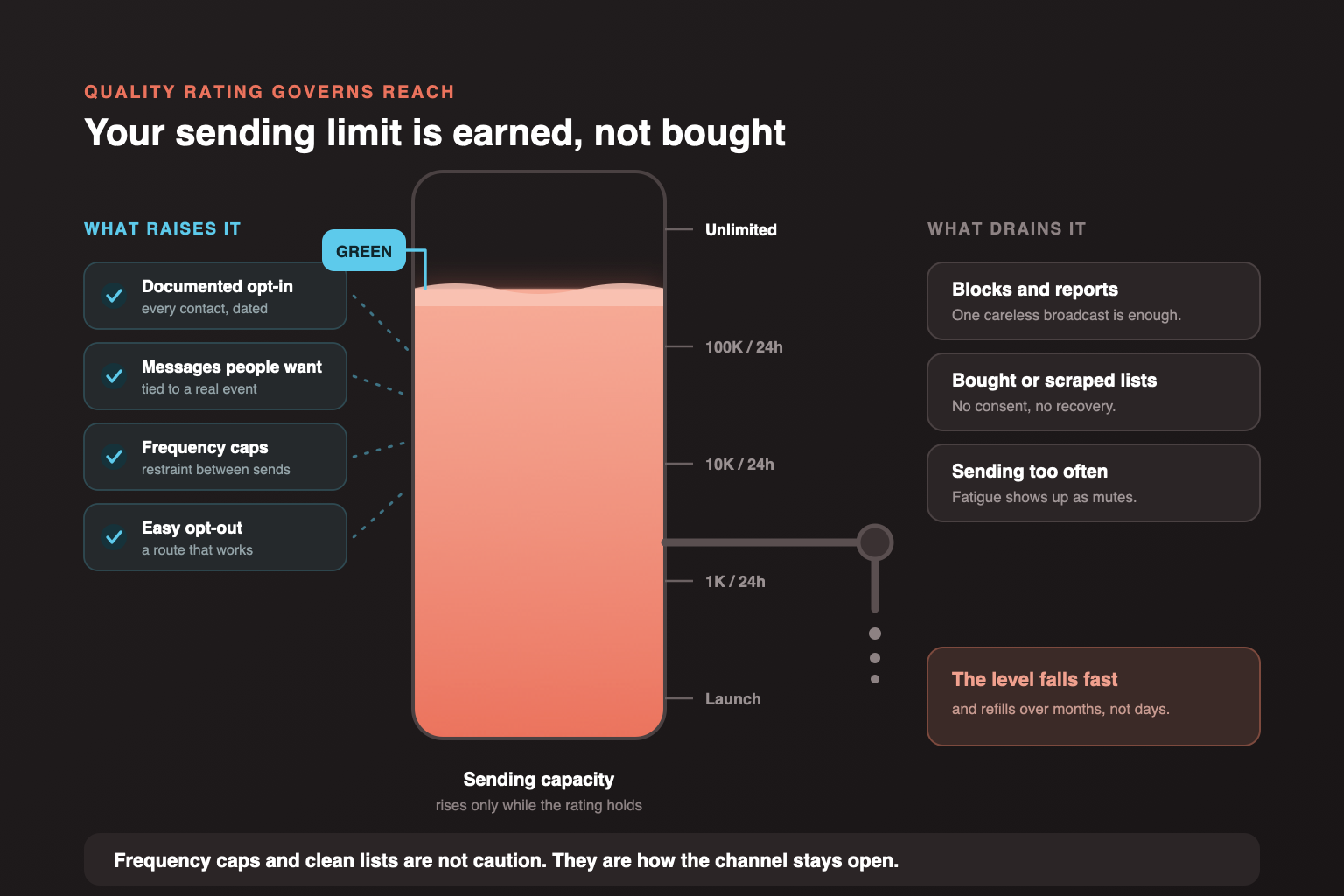The height and width of the screenshot is (896, 1344).
Task: Click The level falls fast callout
Action: tap(1094, 696)
